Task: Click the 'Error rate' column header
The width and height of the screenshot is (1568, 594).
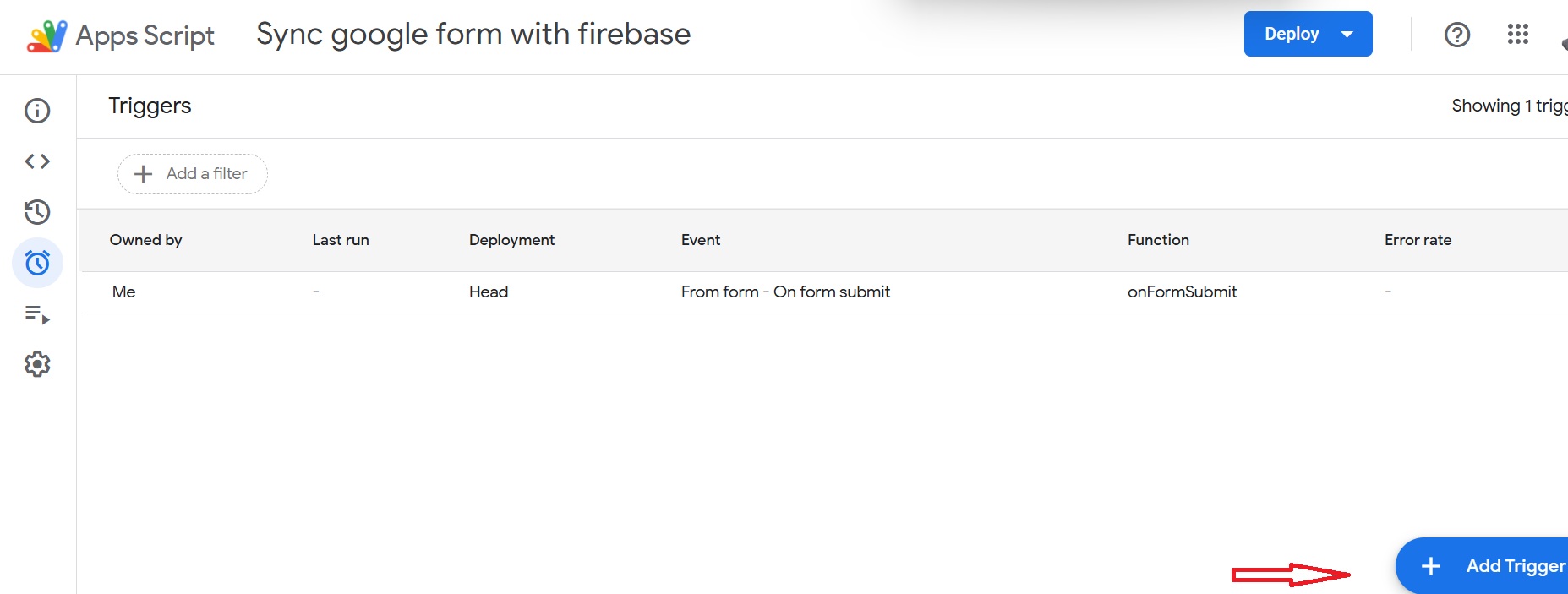Action: (x=1418, y=240)
